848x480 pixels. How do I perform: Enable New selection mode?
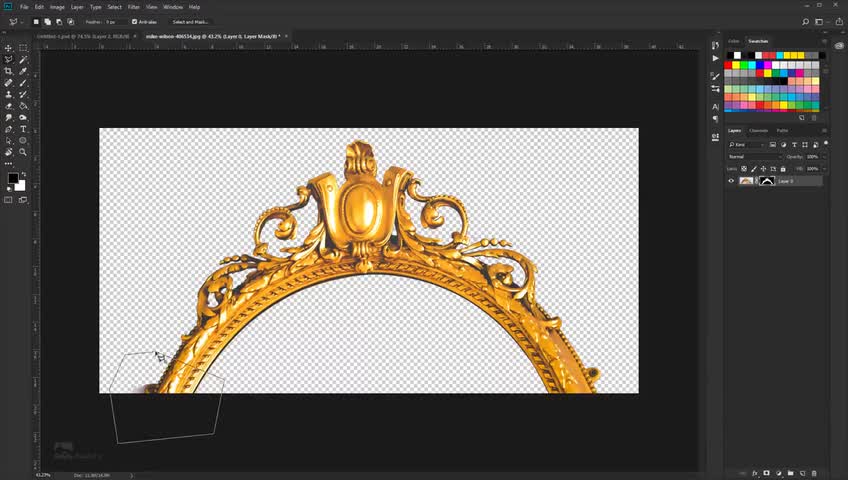click(x=36, y=22)
